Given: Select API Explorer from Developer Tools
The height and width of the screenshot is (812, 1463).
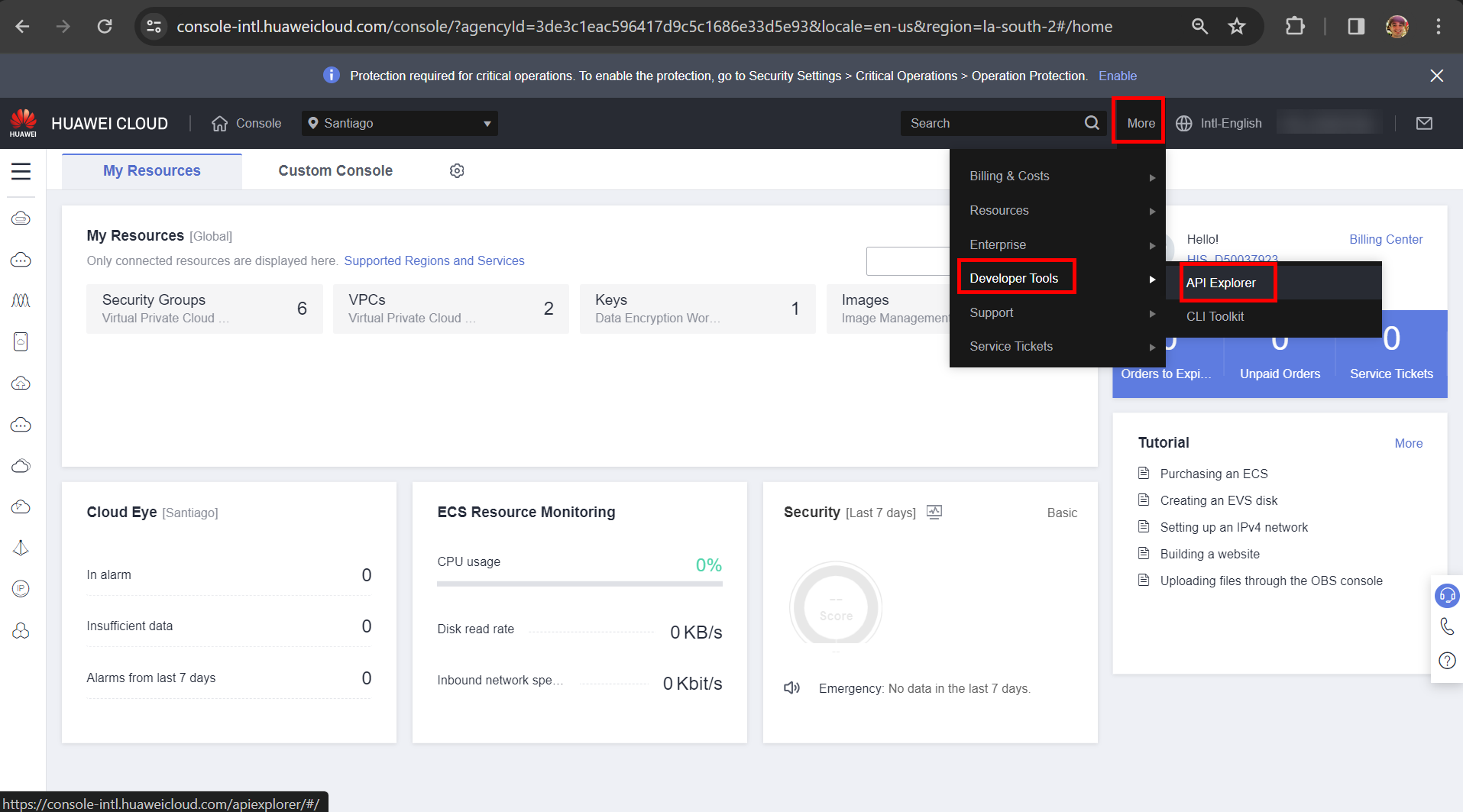Looking at the screenshot, I should (x=1221, y=283).
